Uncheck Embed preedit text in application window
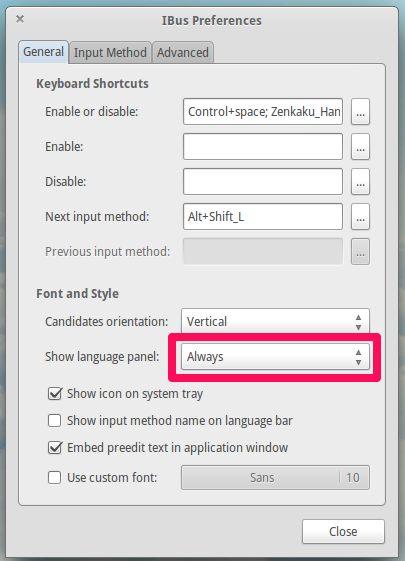405x561 pixels. coord(55,448)
